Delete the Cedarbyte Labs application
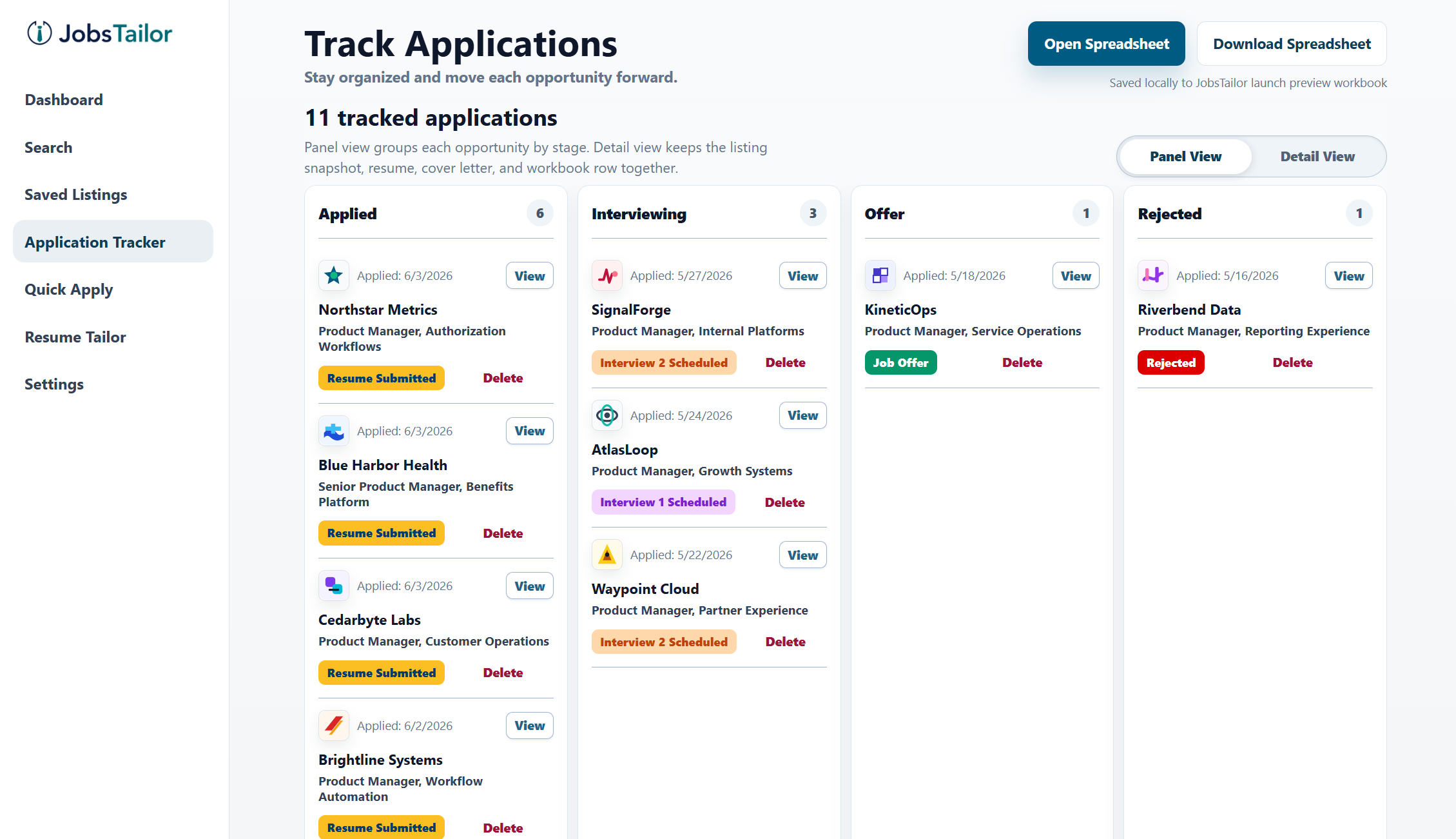1456x839 pixels. coord(503,673)
